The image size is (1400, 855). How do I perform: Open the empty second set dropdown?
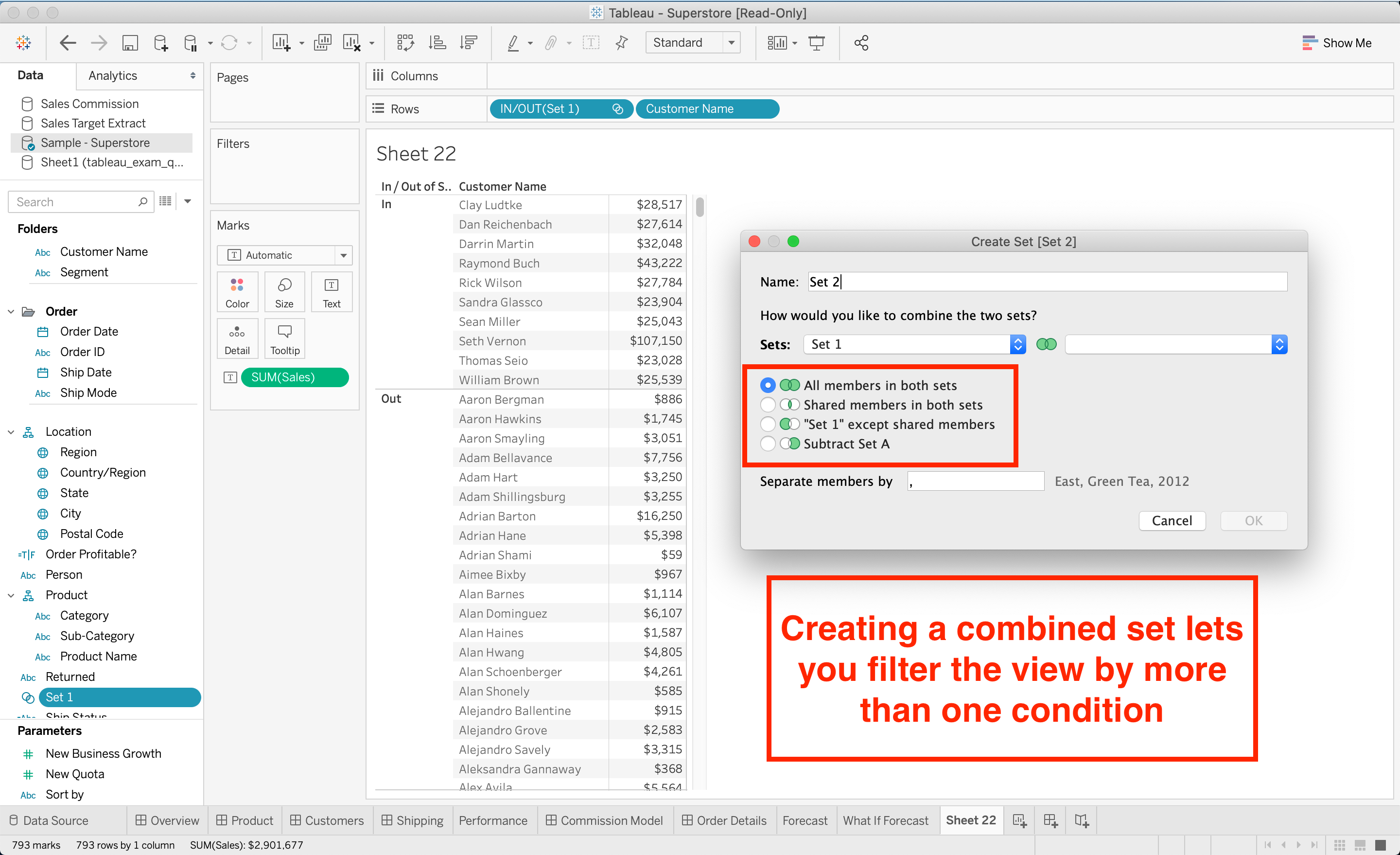[x=1175, y=344]
